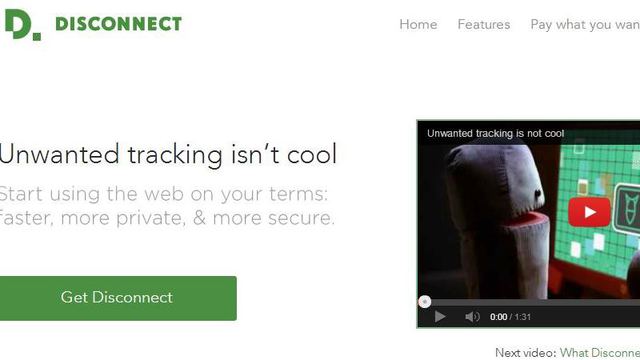640x360 pixels.
Task: Click the 'Next video:' label
Action: pyautogui.click(x=525, y=353)
